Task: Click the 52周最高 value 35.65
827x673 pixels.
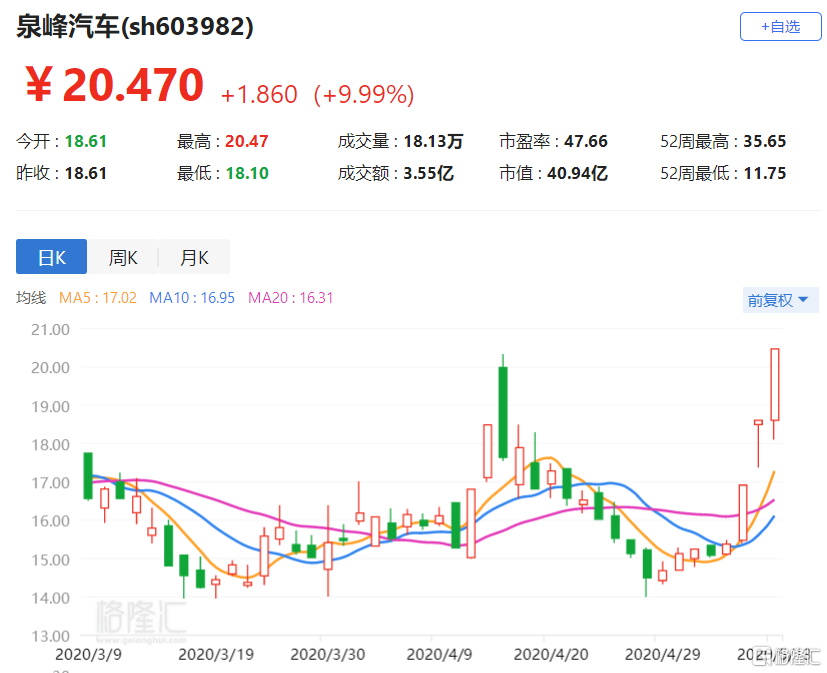Action: pyautogui.click(x=765, y=141)
